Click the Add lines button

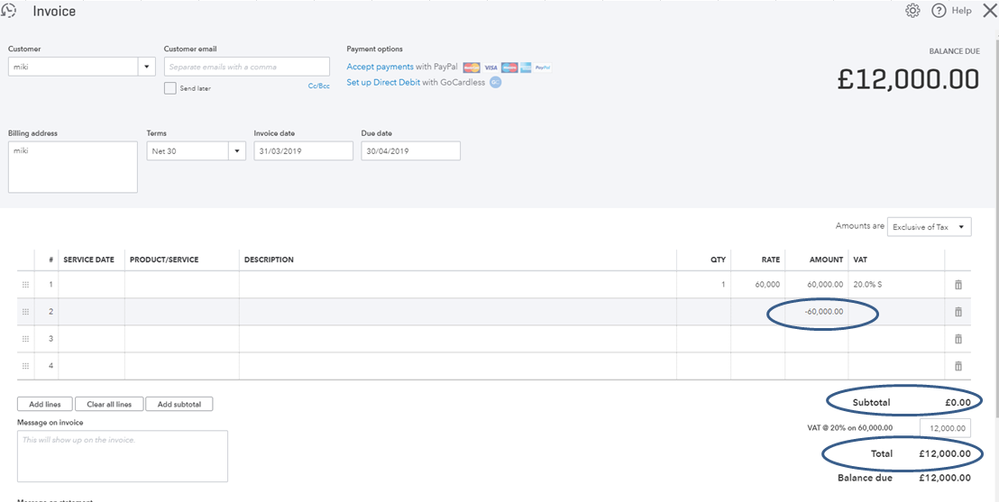[x=42, y=404]
